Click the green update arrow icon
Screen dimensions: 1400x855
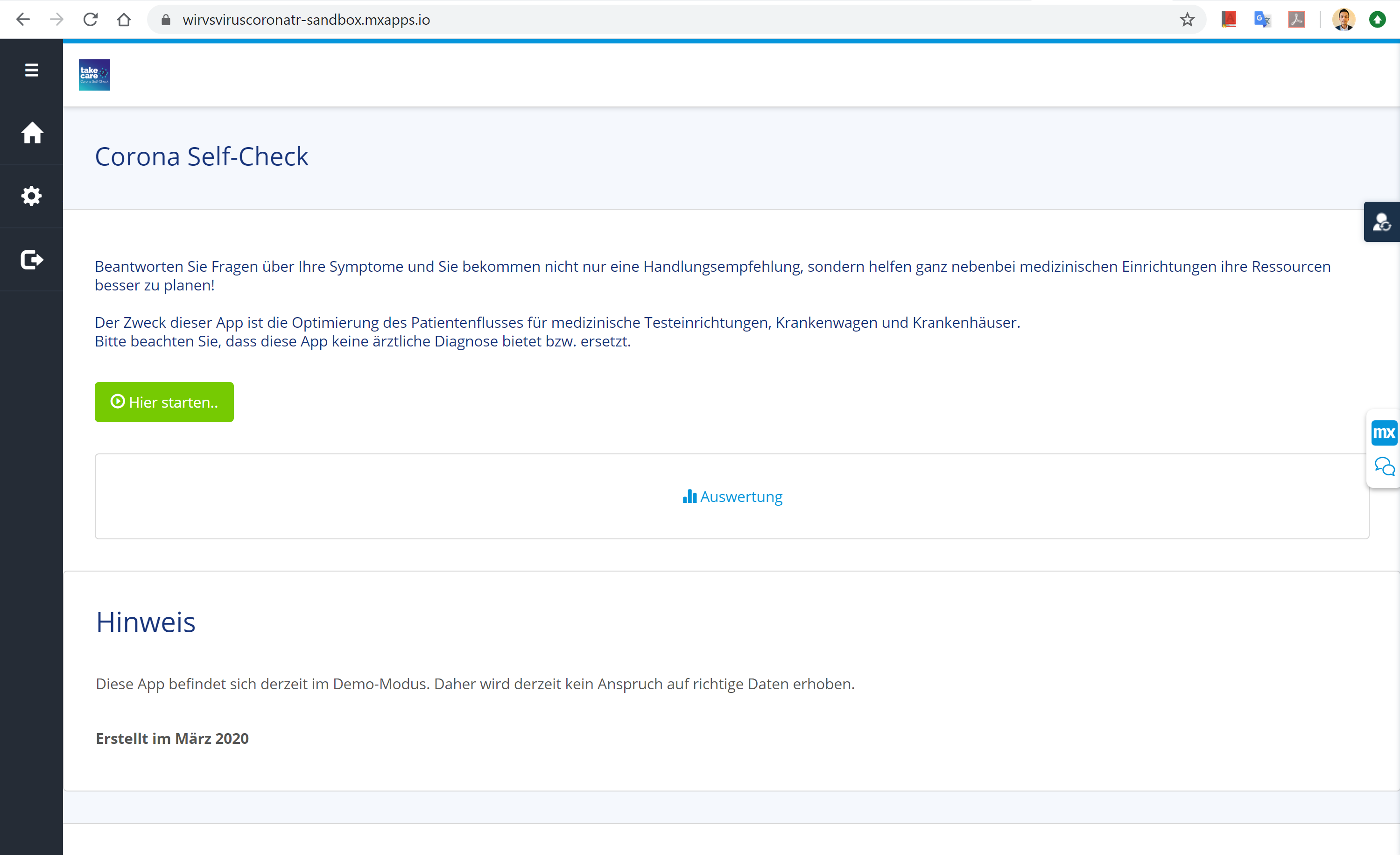1377,20
